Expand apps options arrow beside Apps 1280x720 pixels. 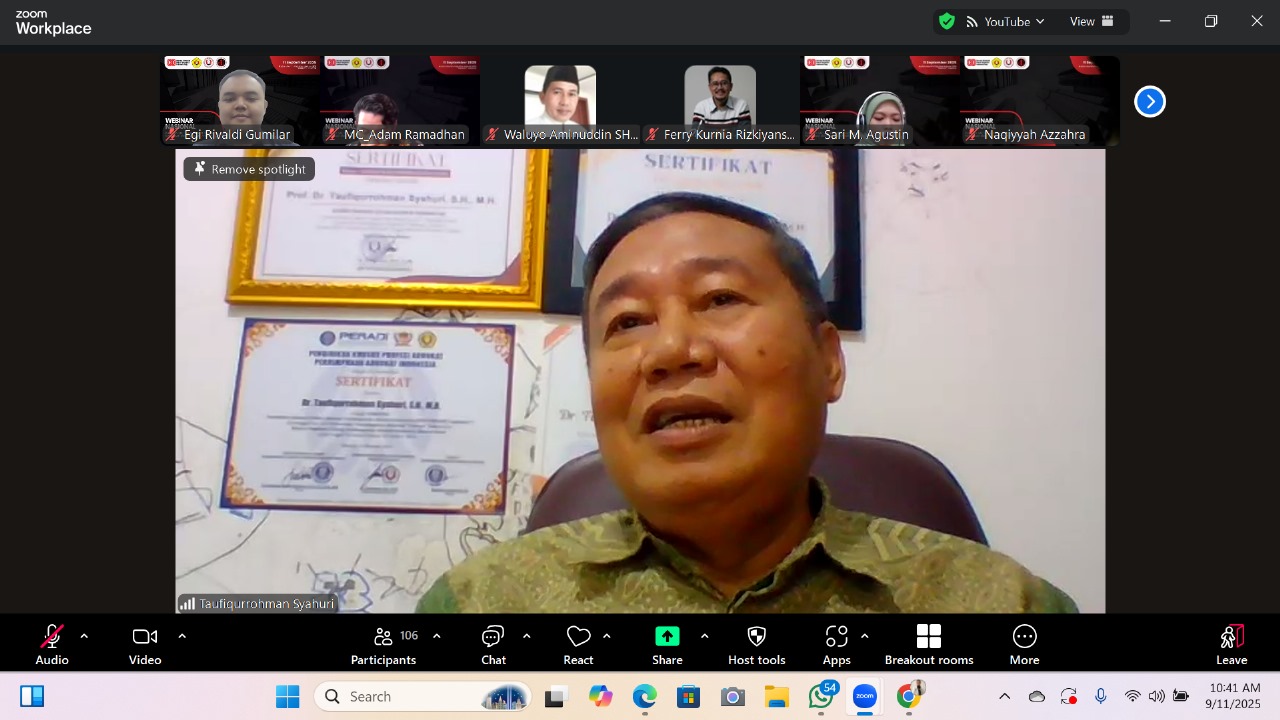point(864,636)
